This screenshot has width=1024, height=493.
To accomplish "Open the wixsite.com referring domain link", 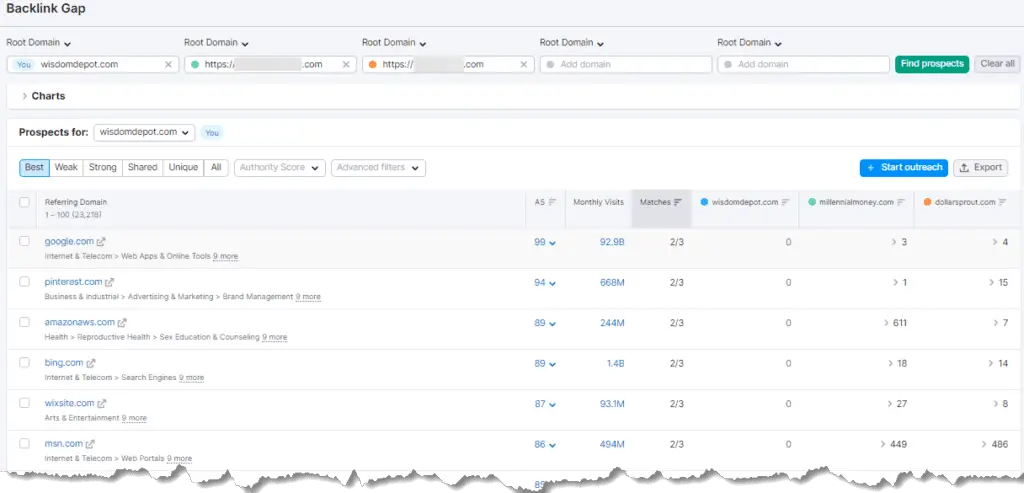I will click(69, 404).
